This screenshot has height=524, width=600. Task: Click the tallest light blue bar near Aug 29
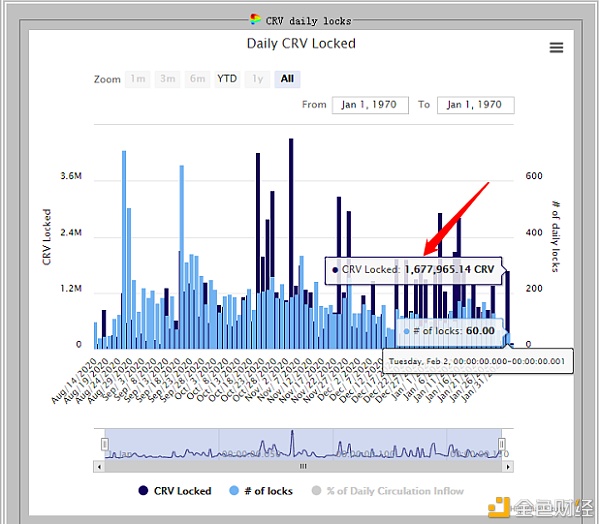[124, 250]
